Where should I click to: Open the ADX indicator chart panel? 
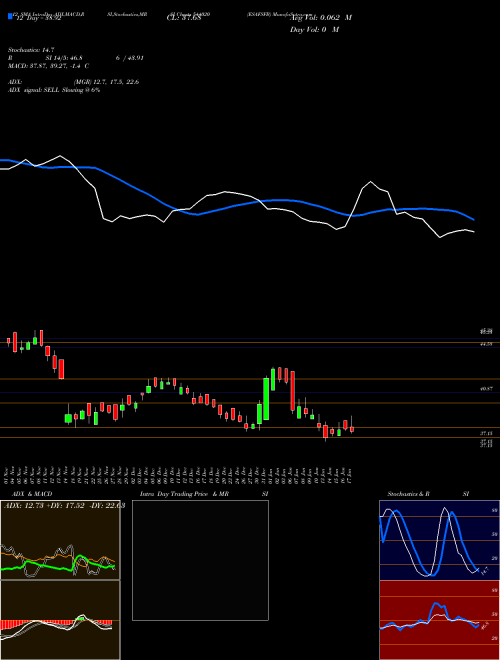pyautogui.click(x=60, y=540)
